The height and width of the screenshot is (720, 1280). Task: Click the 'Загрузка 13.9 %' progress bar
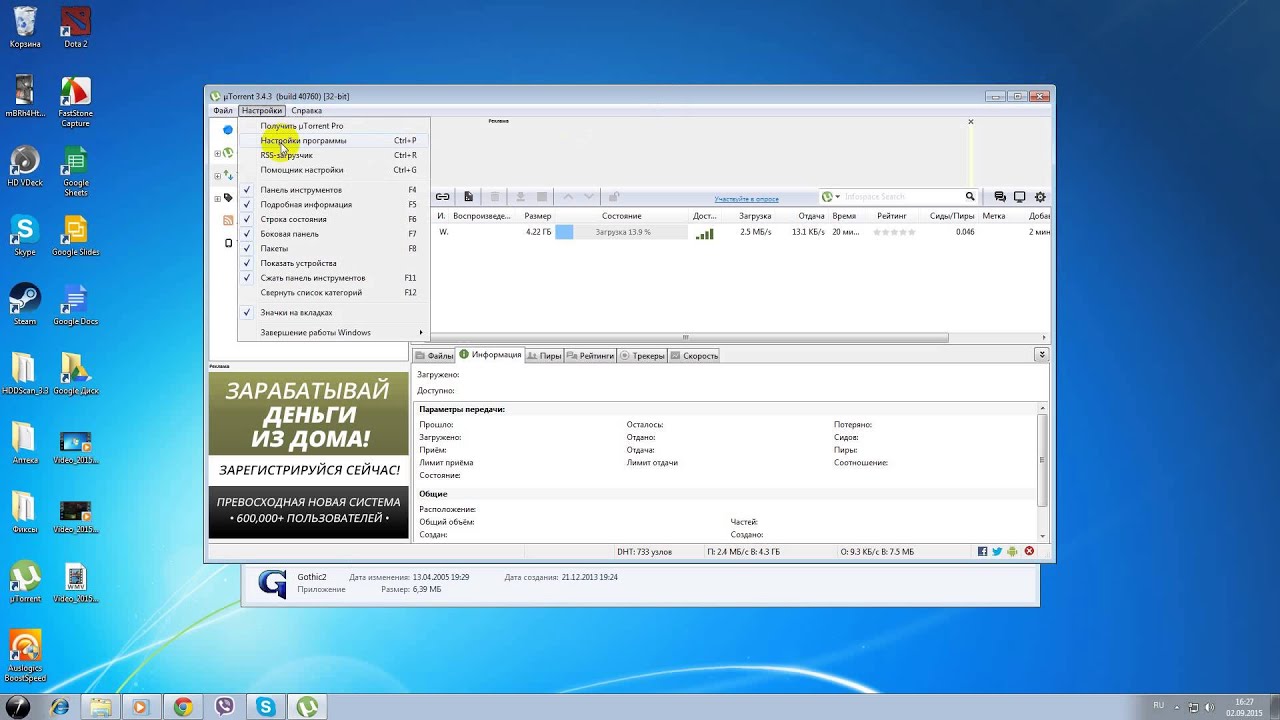click(x=622, y=232)
